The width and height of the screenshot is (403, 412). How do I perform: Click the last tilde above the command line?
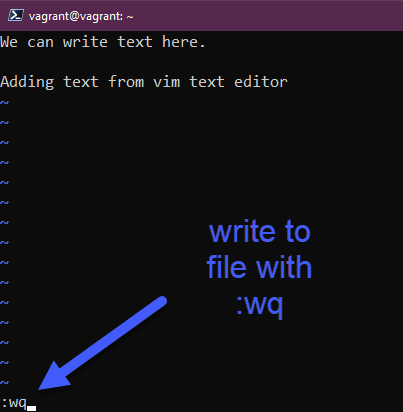[4, 382]
